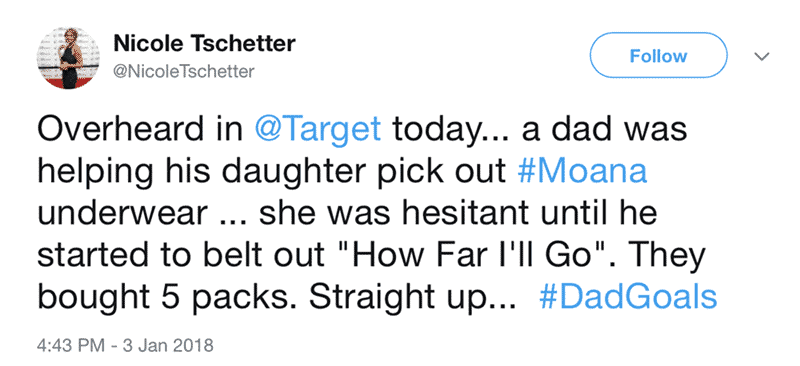Viewport: 800px width, 366px height.
Task: Click "Straight up..." text in tweet
Action: [x=414, y=298]
